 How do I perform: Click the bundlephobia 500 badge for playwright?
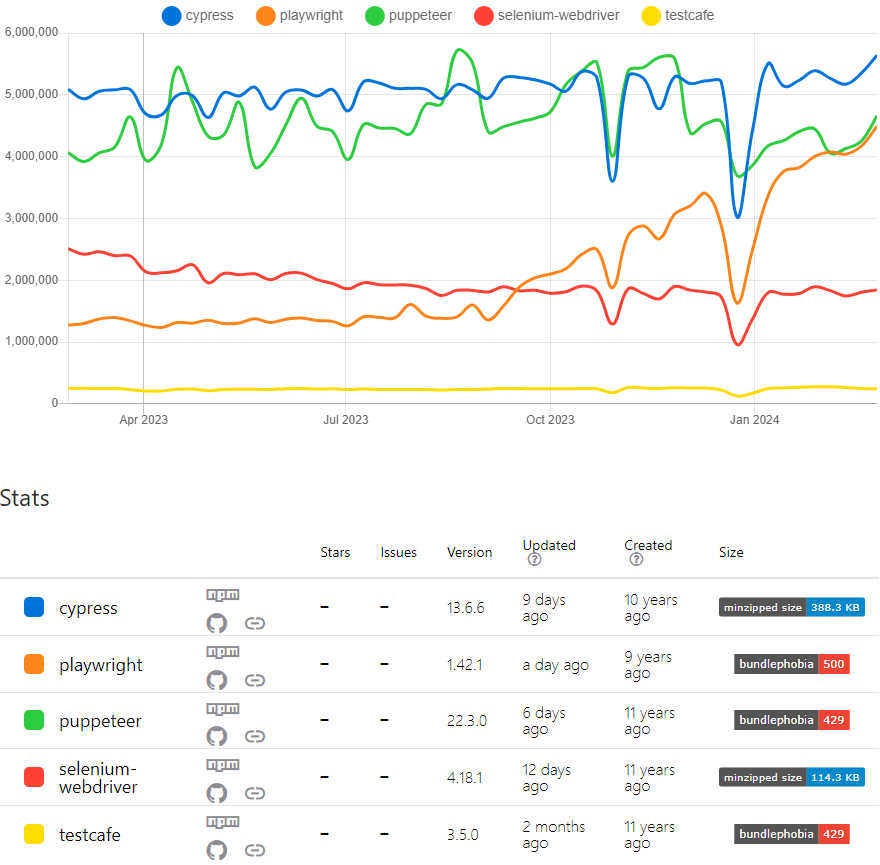pyautogui.click(x=792, y=664)
